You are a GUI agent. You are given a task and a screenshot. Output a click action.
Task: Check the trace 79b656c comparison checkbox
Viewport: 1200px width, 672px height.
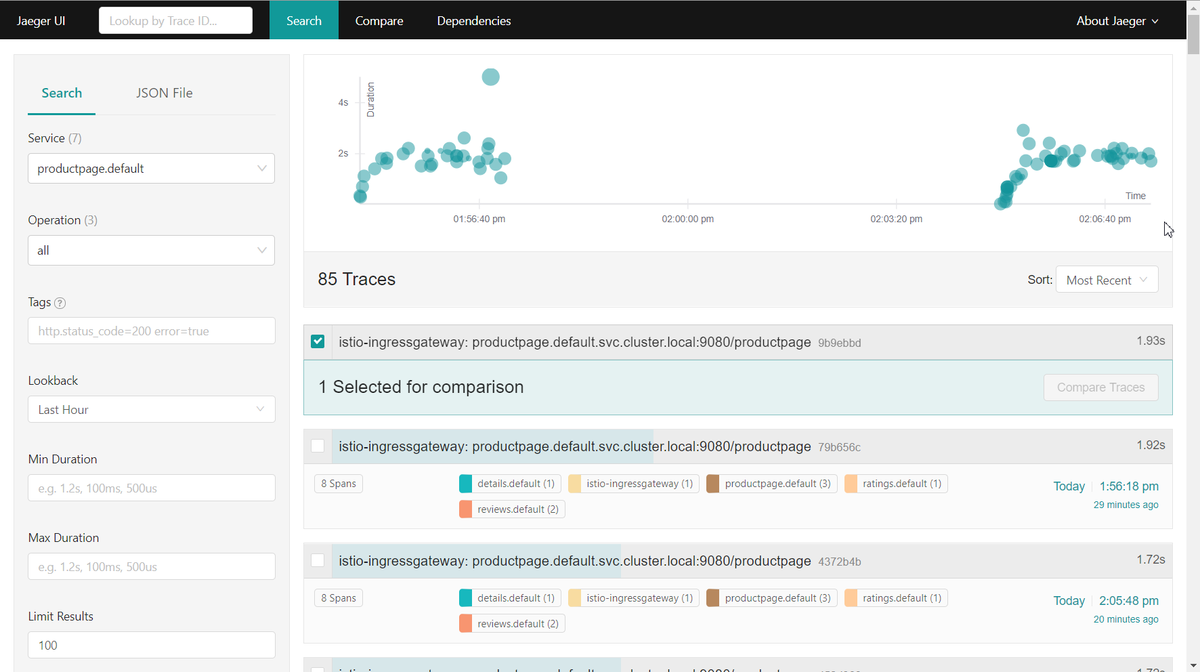tap(318, 446)
